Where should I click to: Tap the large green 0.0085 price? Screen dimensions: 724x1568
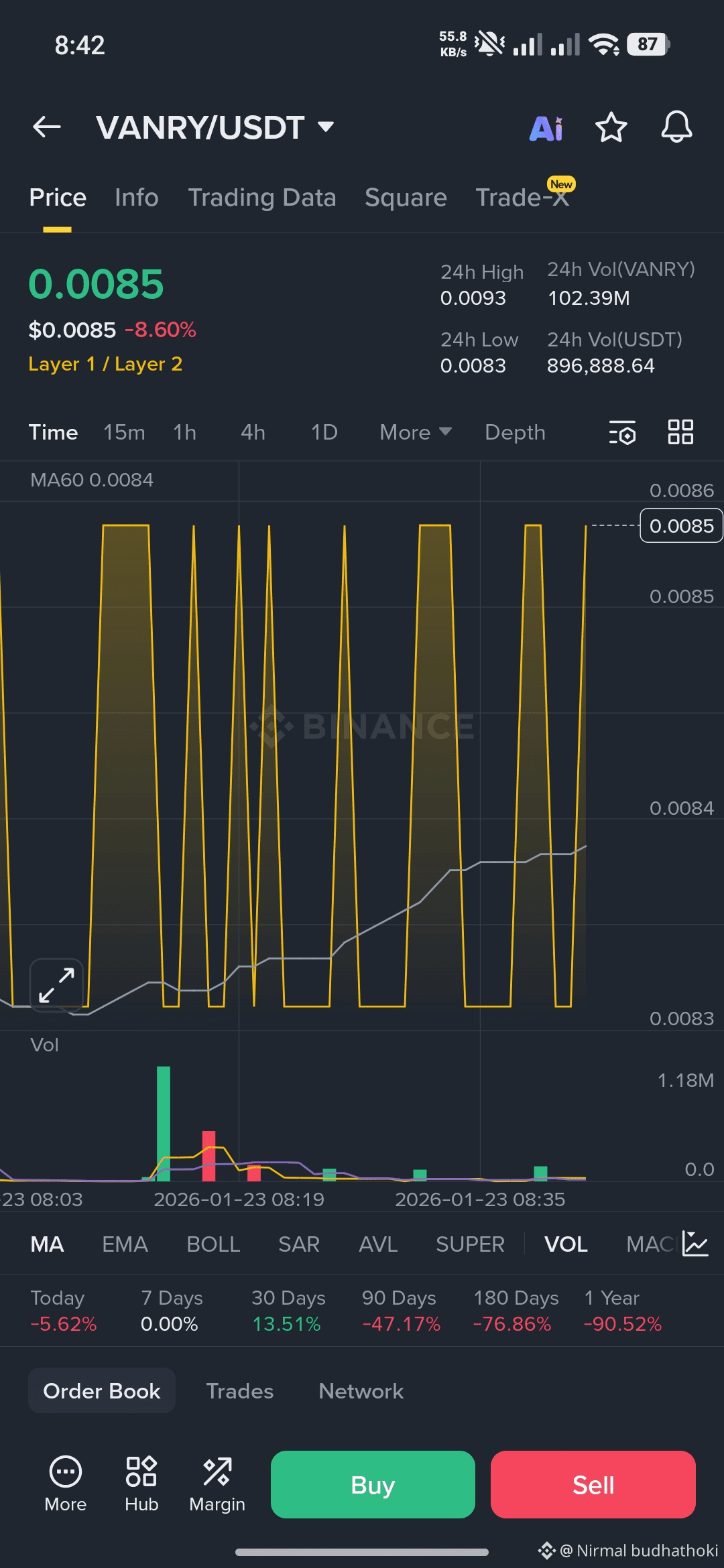tap(96, 283)
